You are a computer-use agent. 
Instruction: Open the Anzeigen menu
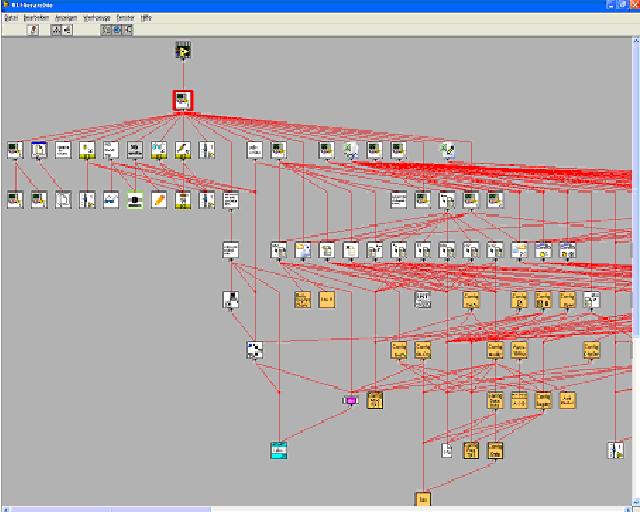[66, 18]
